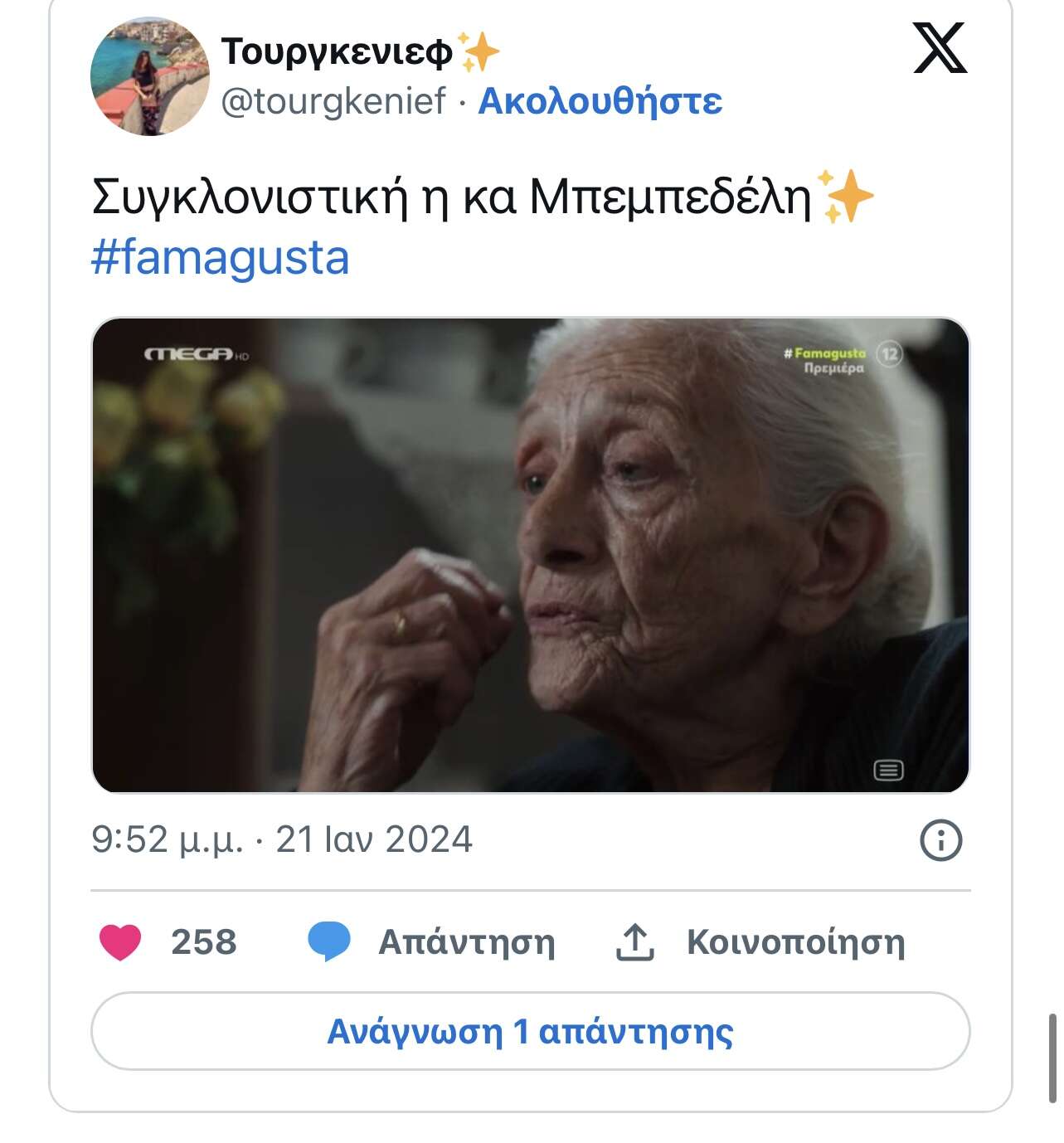This screenshot has height=1143, width=1064.
Task: Follow the account via Ακολουθήστε
Action: coord(600,101)
